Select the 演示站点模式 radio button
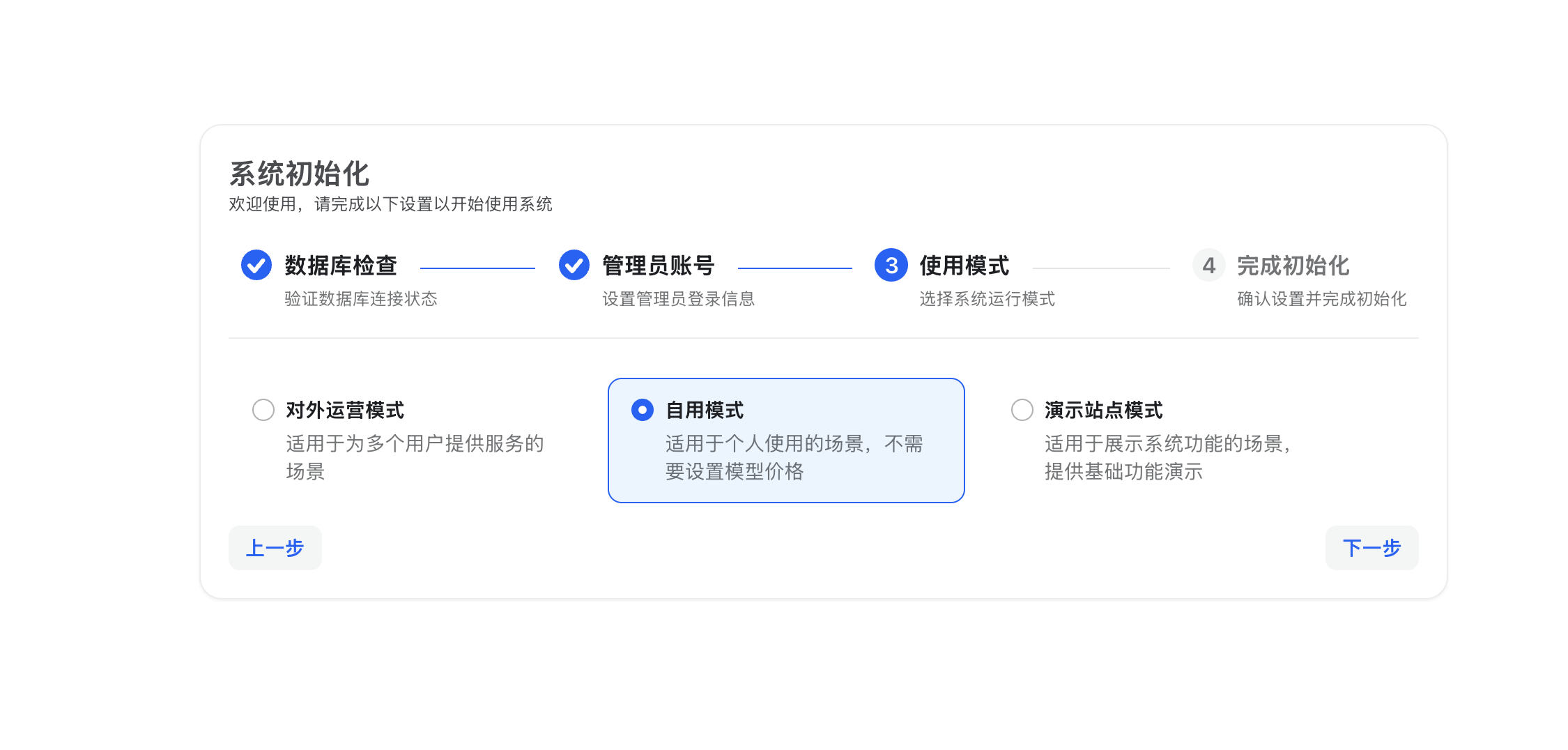This screenshot has height=750, width=1568. click(x=1022, y=410)
